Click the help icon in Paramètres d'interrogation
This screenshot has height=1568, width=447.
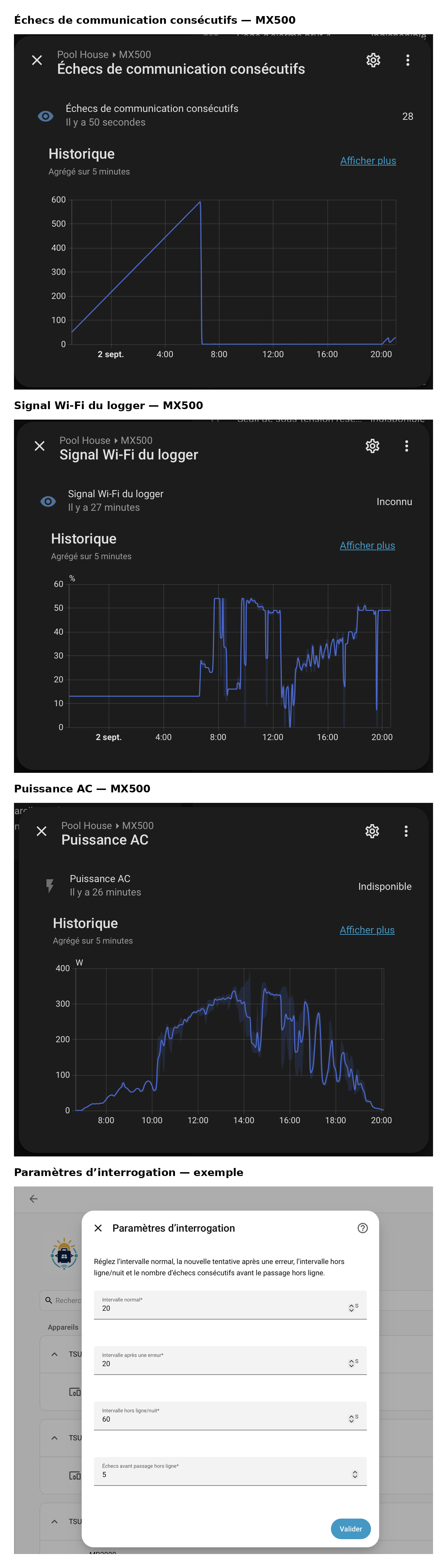tap(362, 1228)
